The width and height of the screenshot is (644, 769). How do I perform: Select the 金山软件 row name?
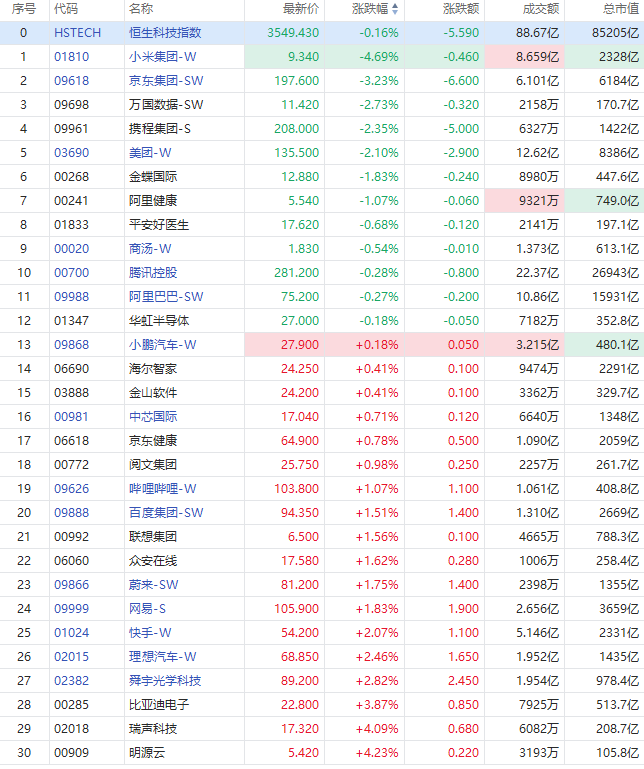(x=153, y=393)
